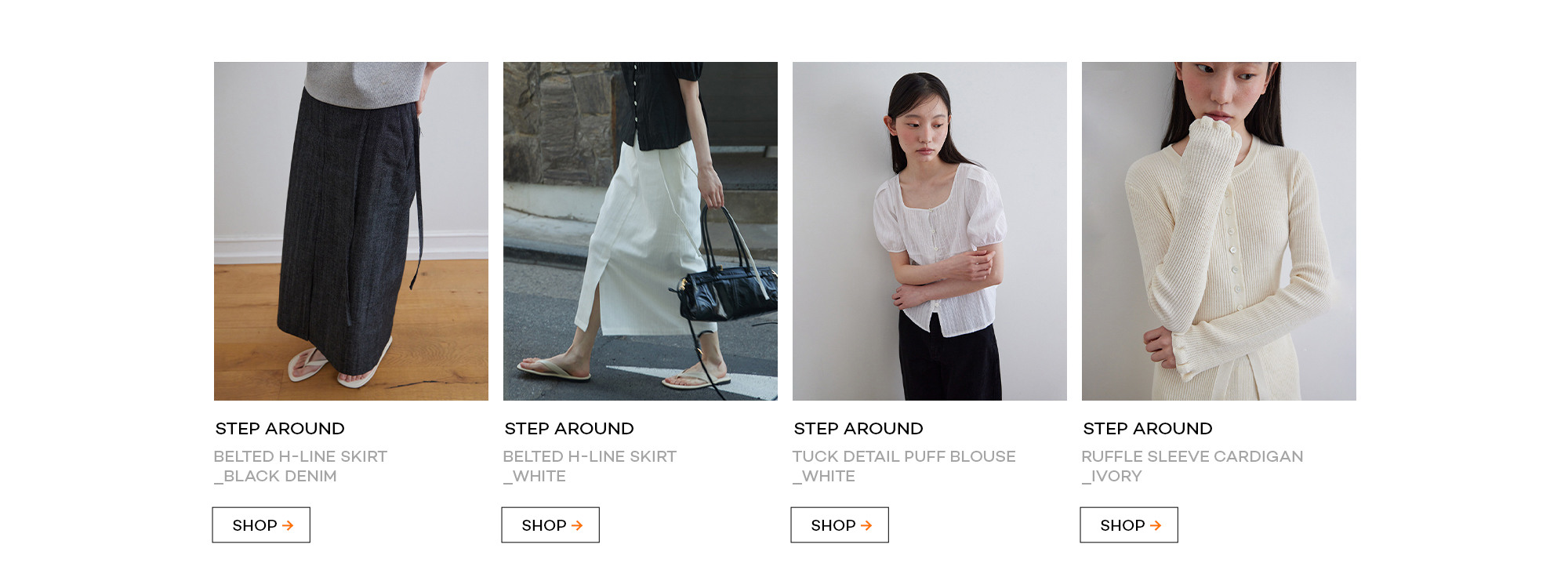The image size is (1568, 588).
Task: Click STEP AROUND brand above white skirt title
Action: click(569, 429)
